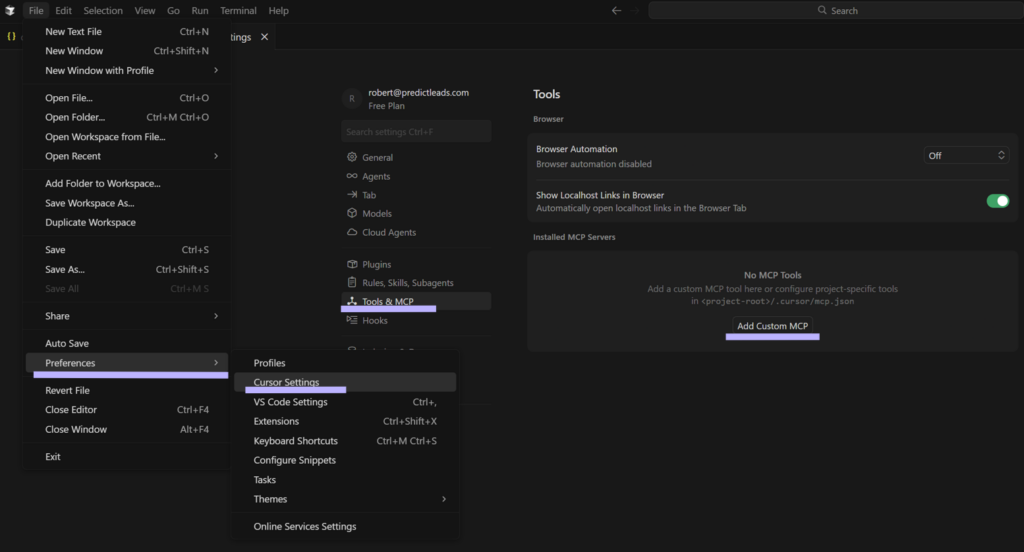
Task: Select Revert File menu entry
Action: [127, 390]
